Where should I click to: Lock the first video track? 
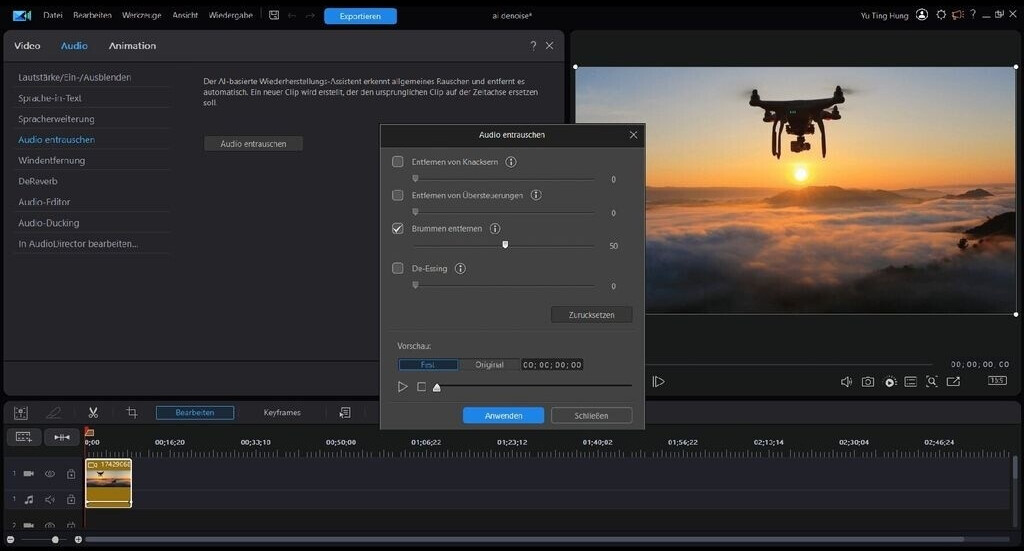click(71, 474)
